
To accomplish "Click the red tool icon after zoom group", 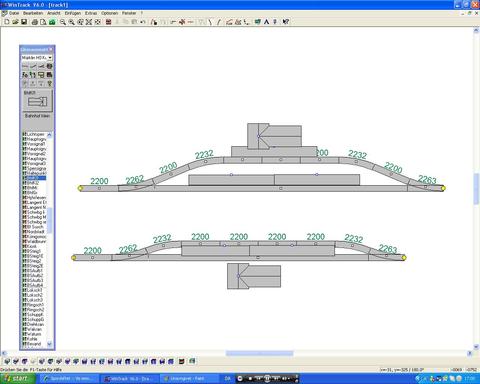I will pos(108,22).
